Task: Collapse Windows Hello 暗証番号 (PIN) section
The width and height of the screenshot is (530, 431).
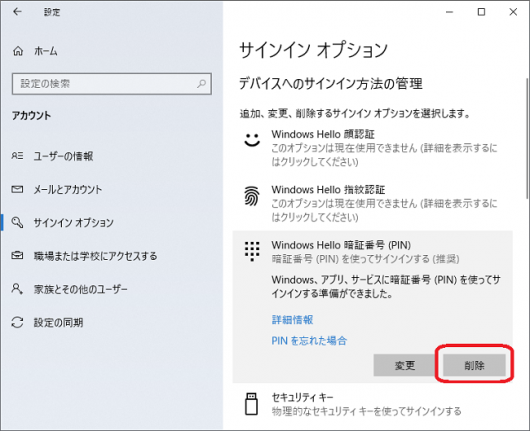Action: point(372,252)
